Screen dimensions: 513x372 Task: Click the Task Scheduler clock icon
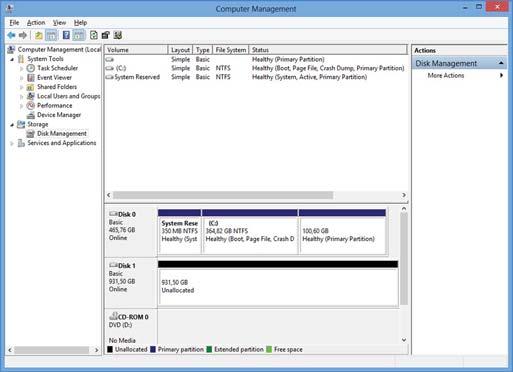coord(31,68)
